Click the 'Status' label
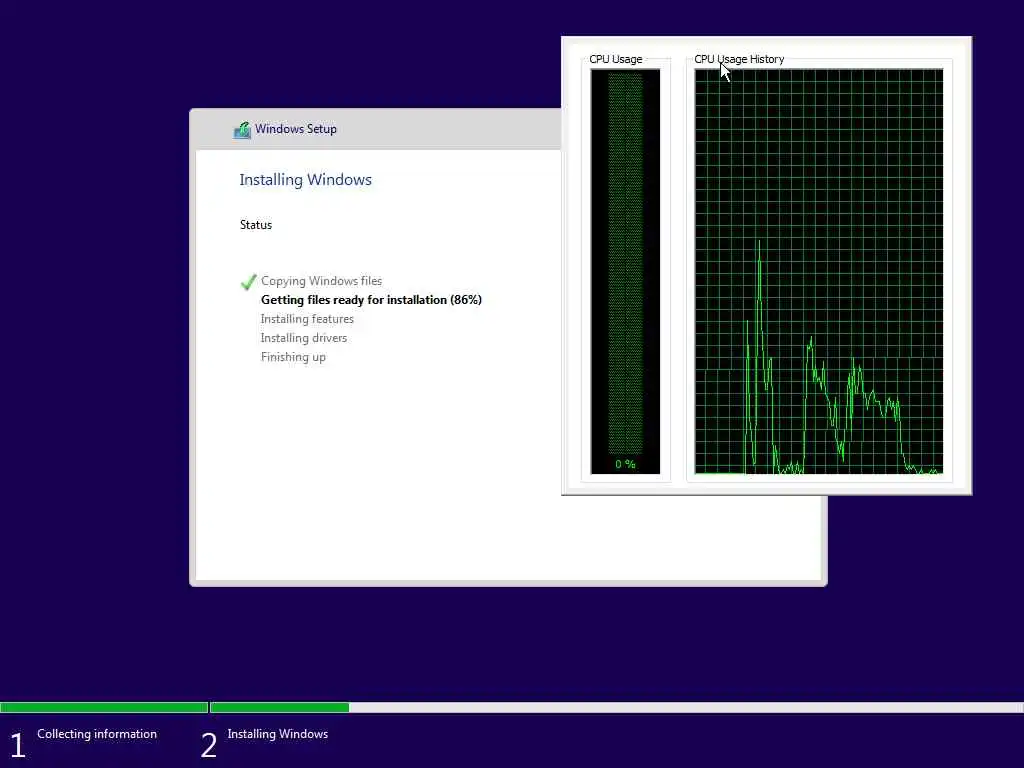Viewport: 1024px width, 768px height. tap(255, 225)
